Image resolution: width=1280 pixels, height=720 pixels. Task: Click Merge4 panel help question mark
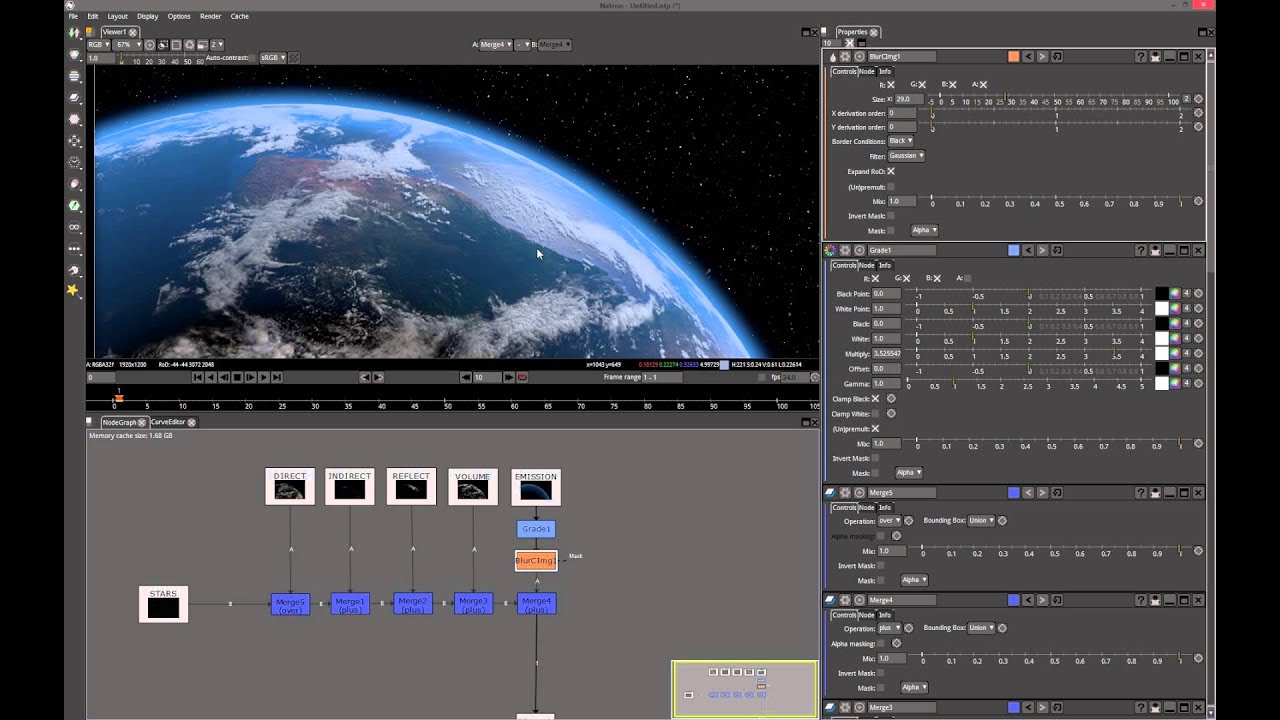[1141, 600]
